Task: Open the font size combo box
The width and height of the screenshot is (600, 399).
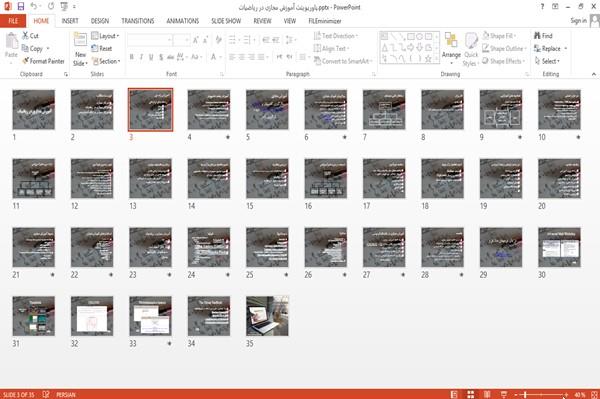Action: [x=181, y=40]
